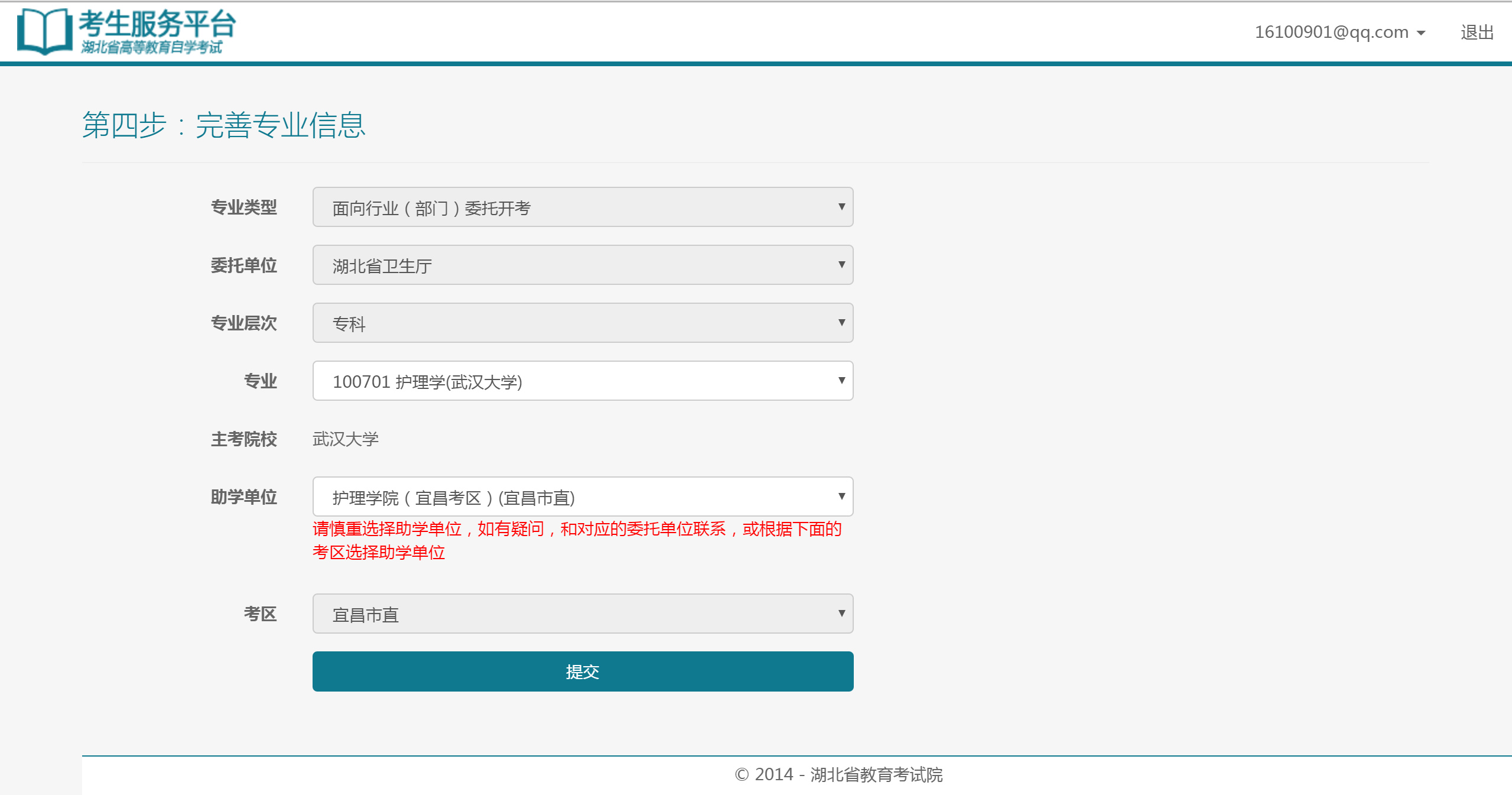Click the arrow on 专业 select box
This screenshot has width=1512, height=795.
pos(841,381)
